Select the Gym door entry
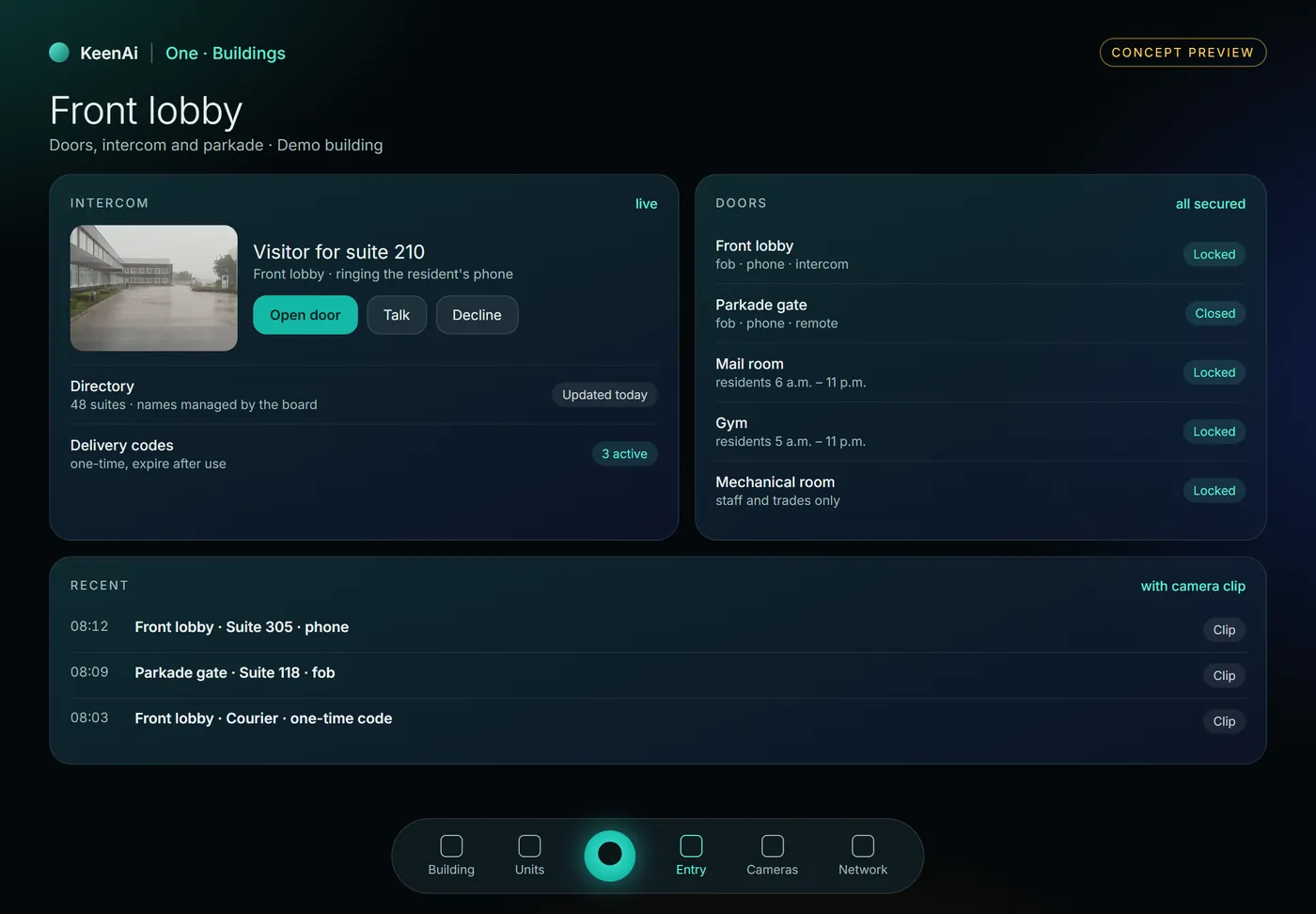This screenshot has height=914, width=1316. [x=980, y=432]
